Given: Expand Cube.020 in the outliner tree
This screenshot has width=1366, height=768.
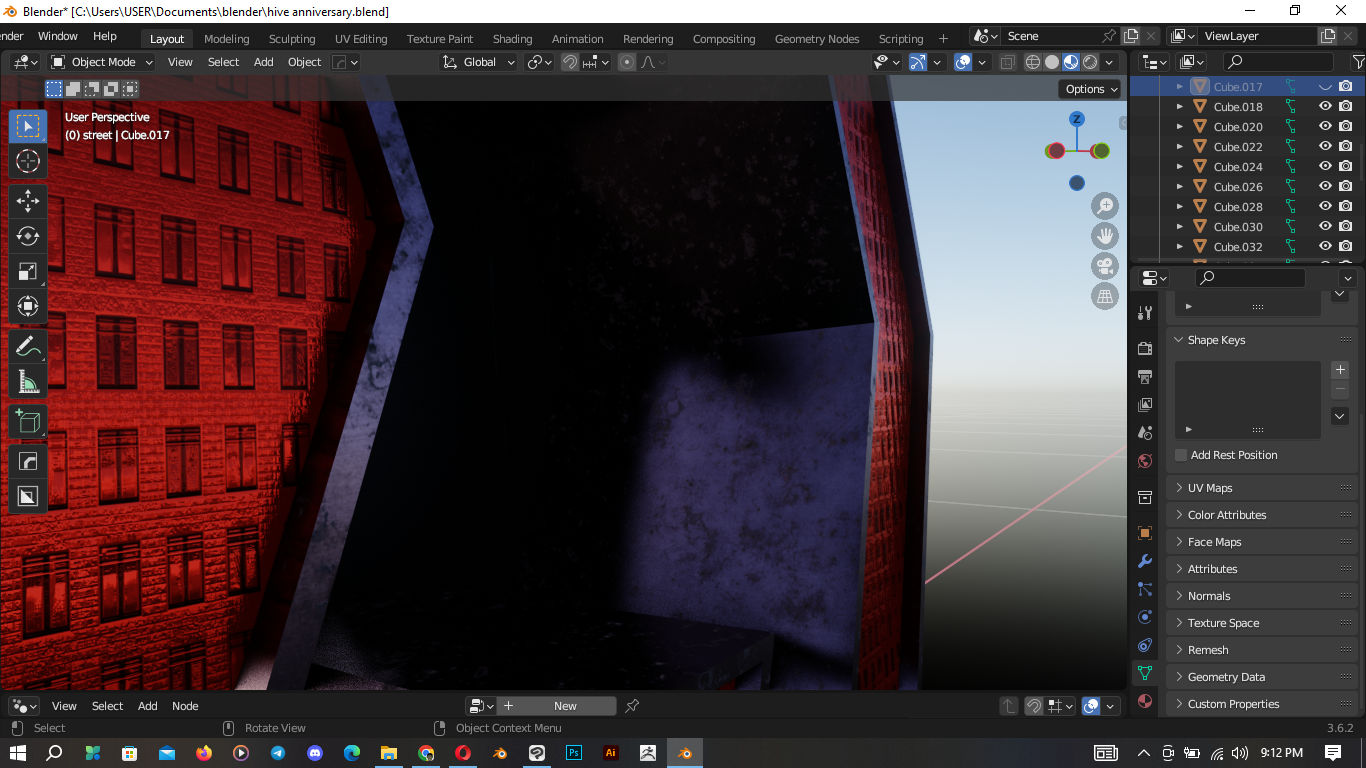Looking at the screenshot, I should (1180, 127).
